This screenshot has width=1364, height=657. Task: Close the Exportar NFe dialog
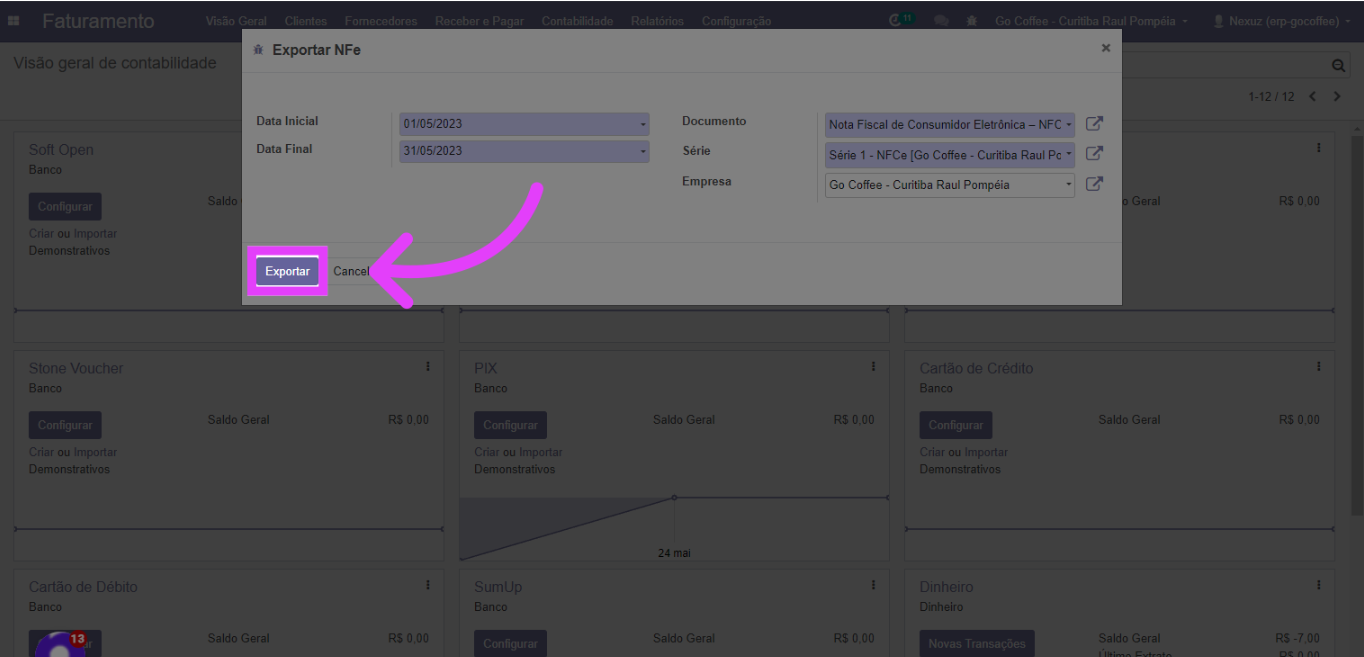[x=1105, y=48]
